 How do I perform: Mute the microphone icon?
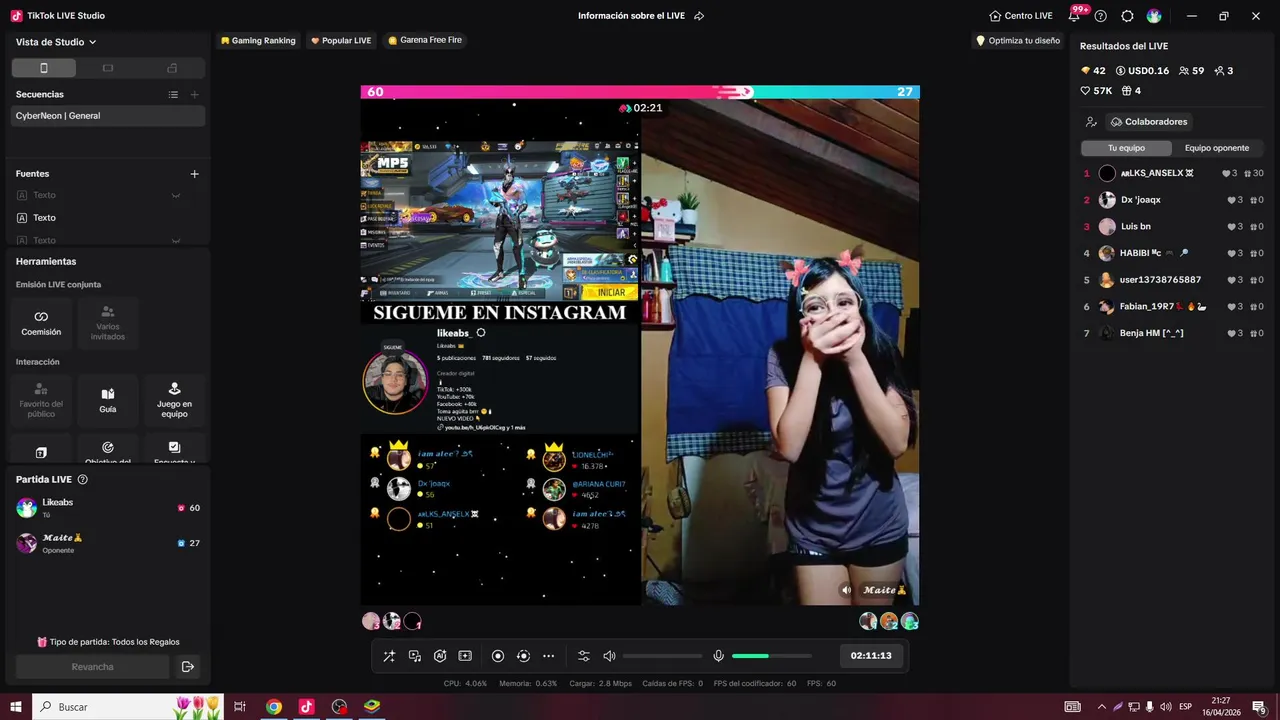(718, 656)
